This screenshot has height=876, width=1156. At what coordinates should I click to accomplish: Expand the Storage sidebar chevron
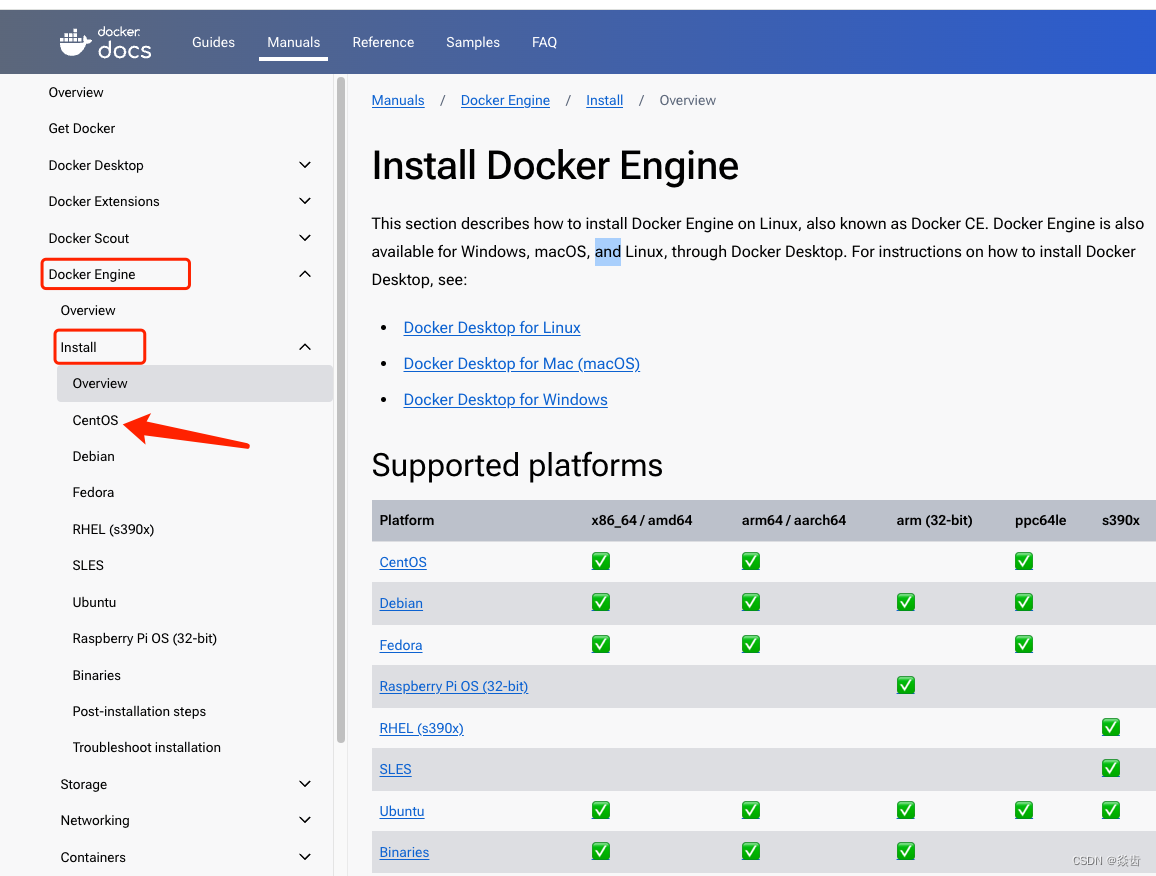pyautogui.click(x=304, y=784)
